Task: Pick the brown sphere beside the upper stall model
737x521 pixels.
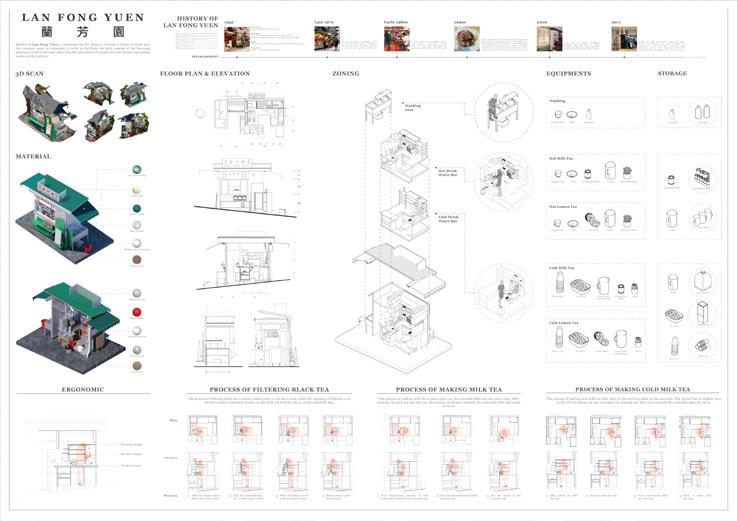Action: [x=137, y=260]
